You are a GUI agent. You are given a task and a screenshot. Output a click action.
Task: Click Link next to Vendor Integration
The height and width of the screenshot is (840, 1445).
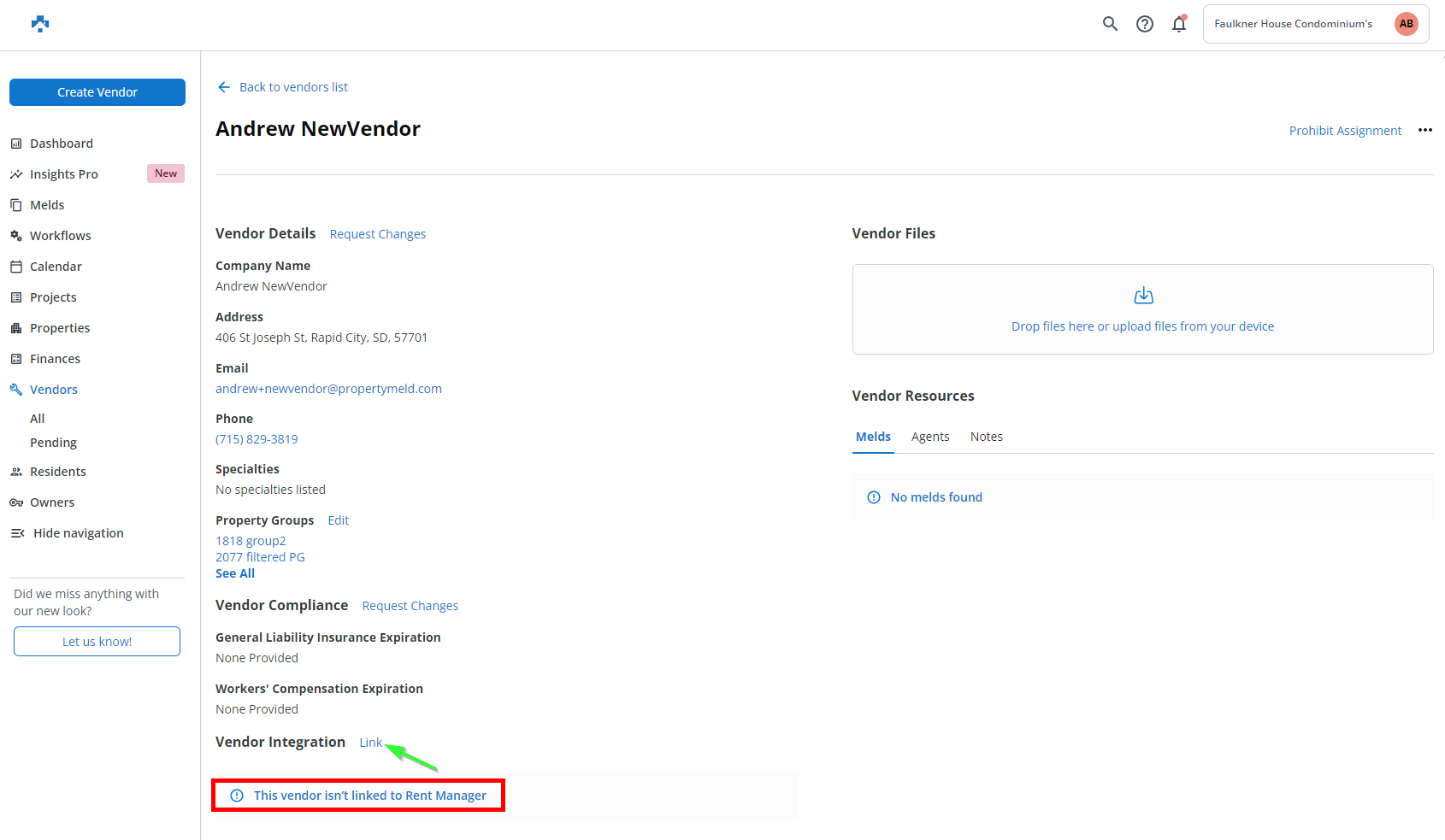(x=370, y=743)
